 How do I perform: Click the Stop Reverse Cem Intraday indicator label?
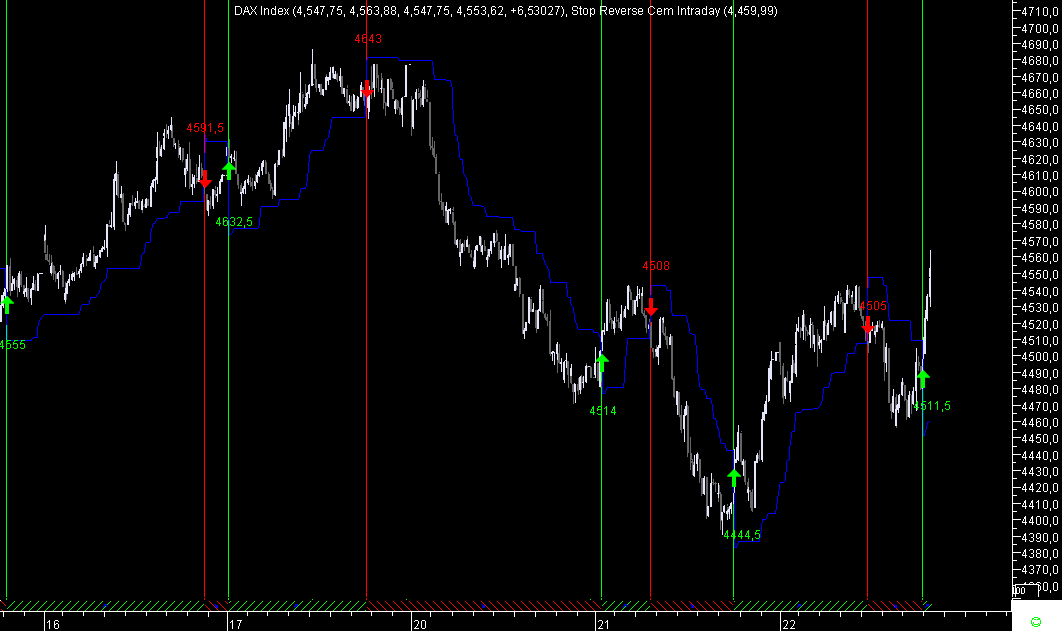[675, 11]
